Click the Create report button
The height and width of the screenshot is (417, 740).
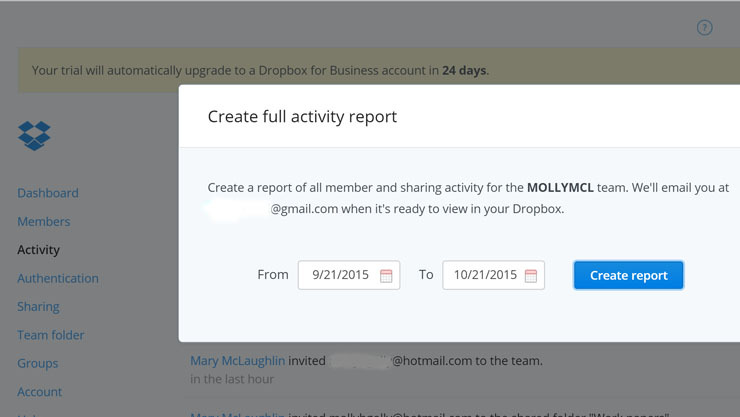629,275
